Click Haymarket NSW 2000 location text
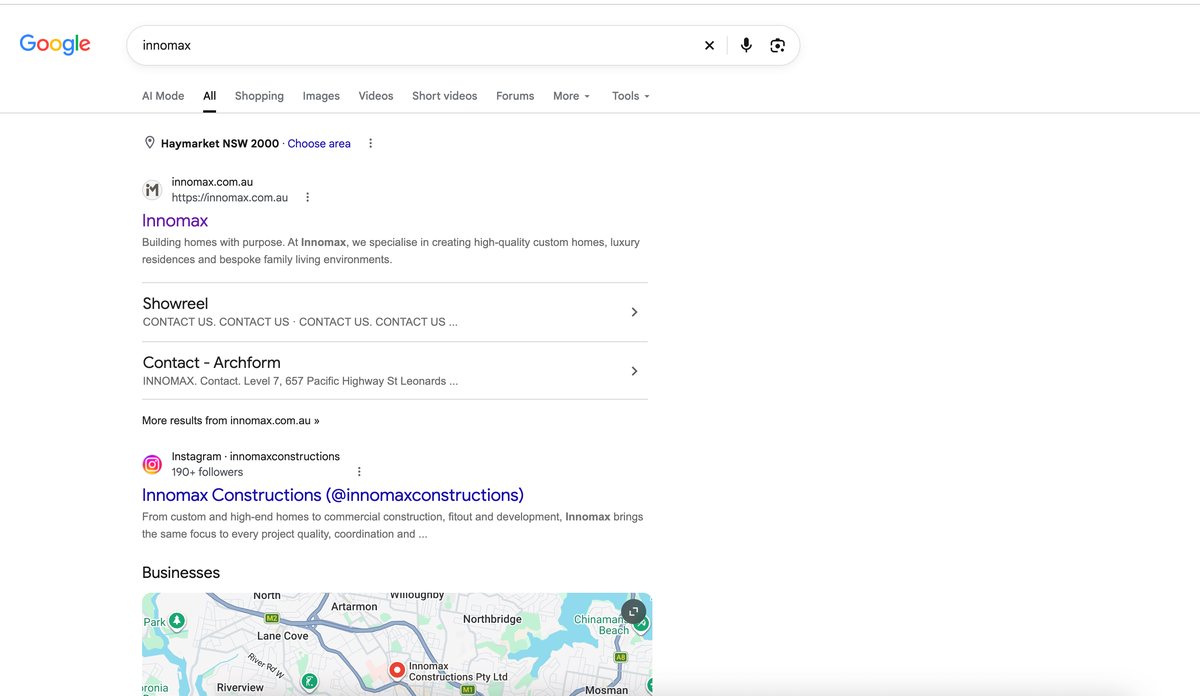The image size is (1200, 696). (x=220, y=144)
